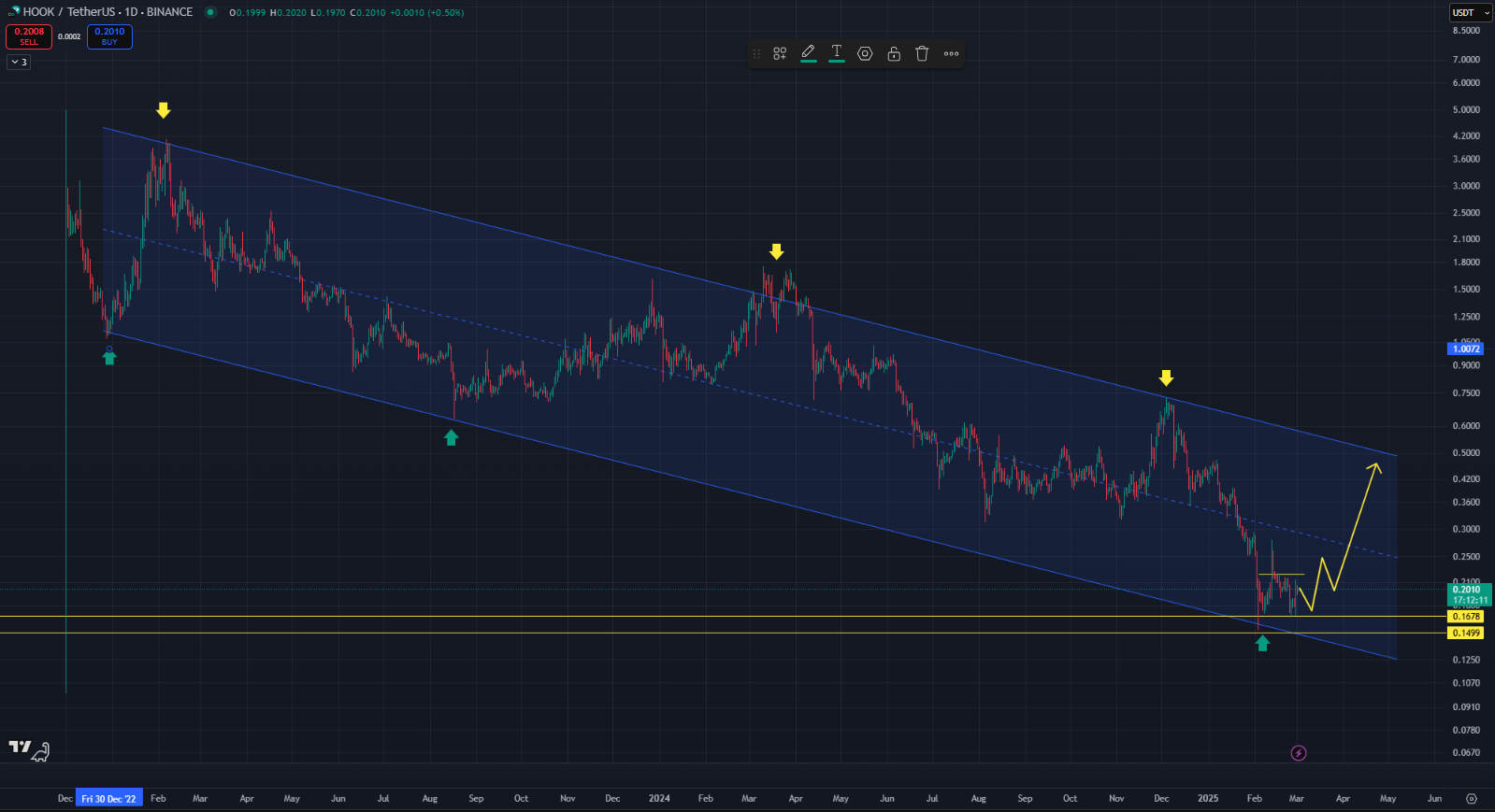The image size is (1495, 812).
Task: Delete the drawing with the trash icon
Action: click(922, 54)
